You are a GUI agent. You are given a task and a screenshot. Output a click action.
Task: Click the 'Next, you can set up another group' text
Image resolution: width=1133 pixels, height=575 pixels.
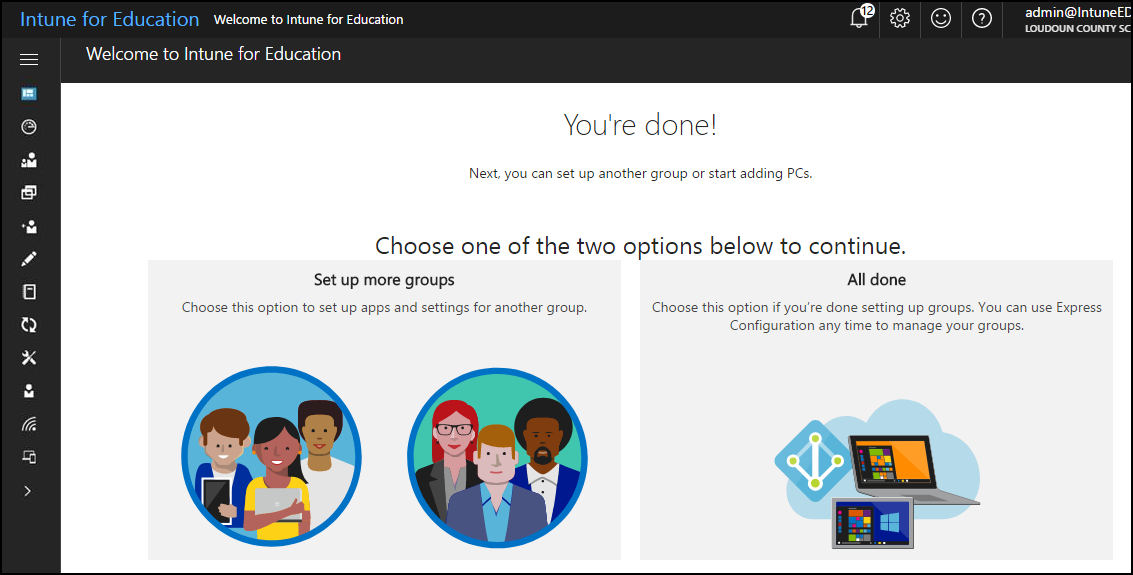click(x=640, y=173)
